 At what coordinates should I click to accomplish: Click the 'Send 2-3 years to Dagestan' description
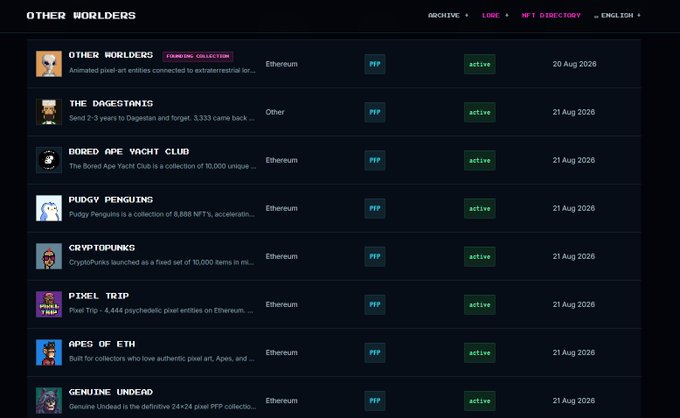pyautogui.click(x=162, y=118)
